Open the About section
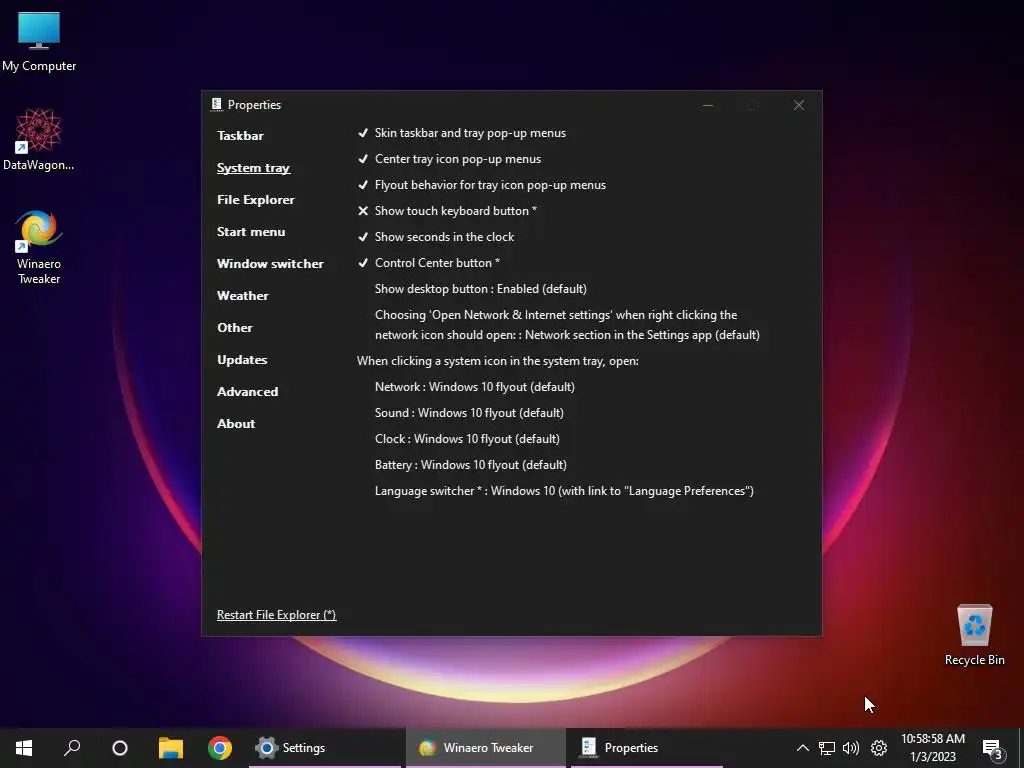1024x768 pixels. pyautogui.click(x=236, y=424)
